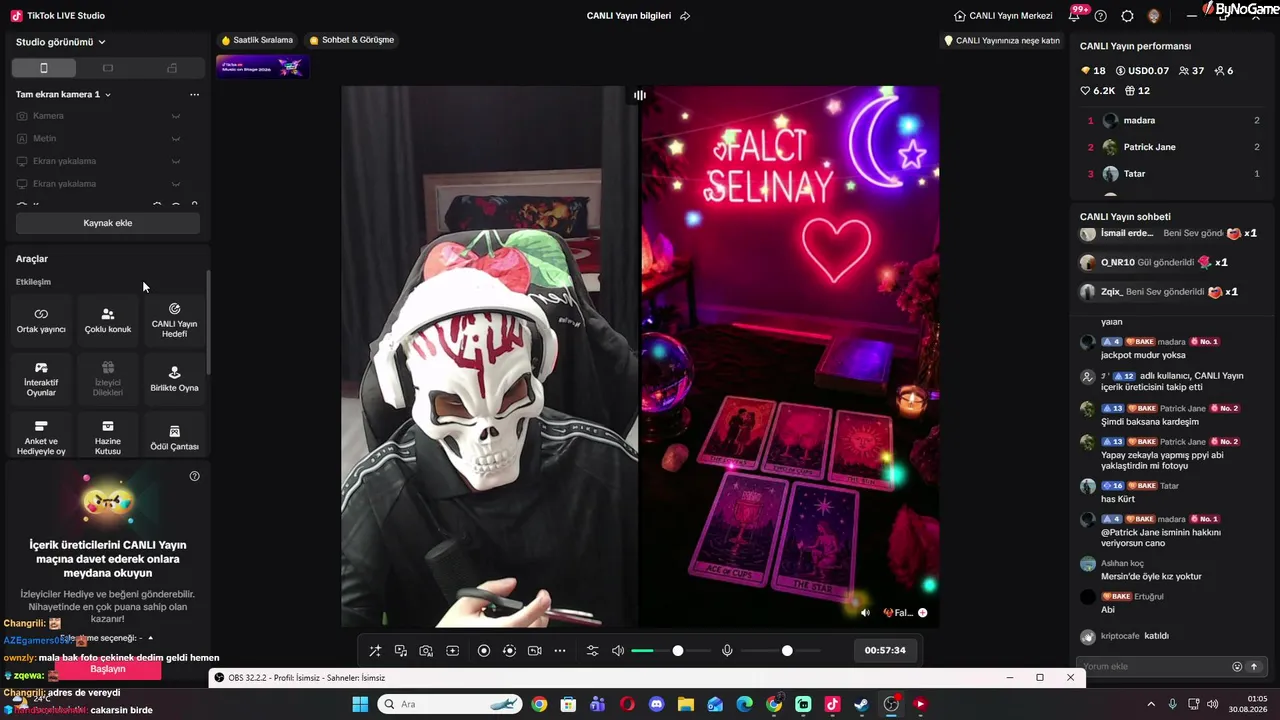Click the help icon on match invite card
Image resolution: width=1280 pixels, height=720 pixels.
tap(194, 476)
